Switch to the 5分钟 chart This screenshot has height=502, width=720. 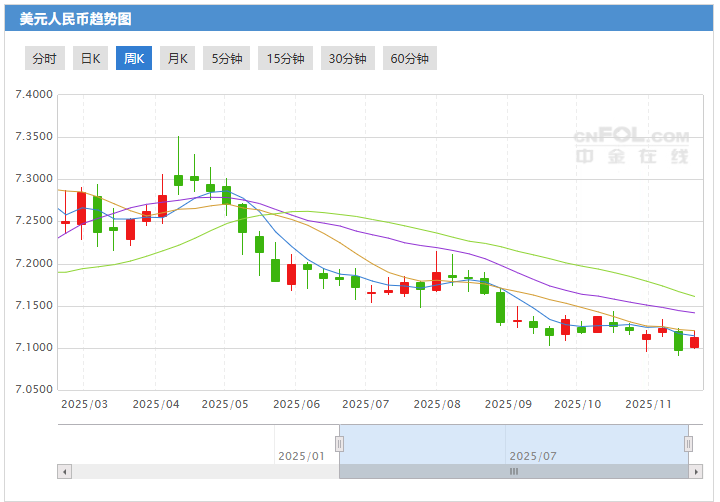(227, 58)
